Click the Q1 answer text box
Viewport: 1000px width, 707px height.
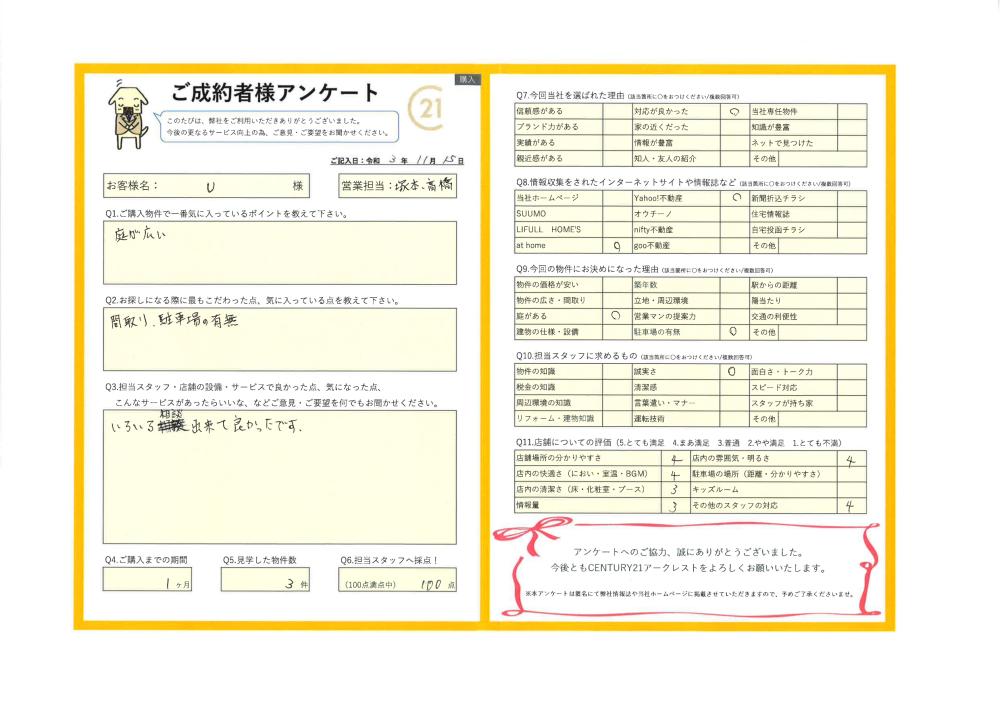point(279,253)
